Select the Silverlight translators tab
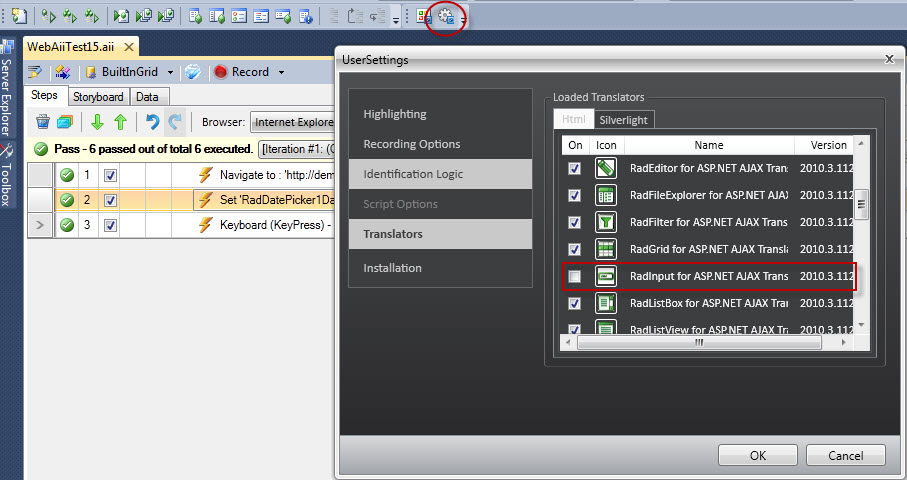Viewport: 907px width, 480px height. (x=623, y=120)
